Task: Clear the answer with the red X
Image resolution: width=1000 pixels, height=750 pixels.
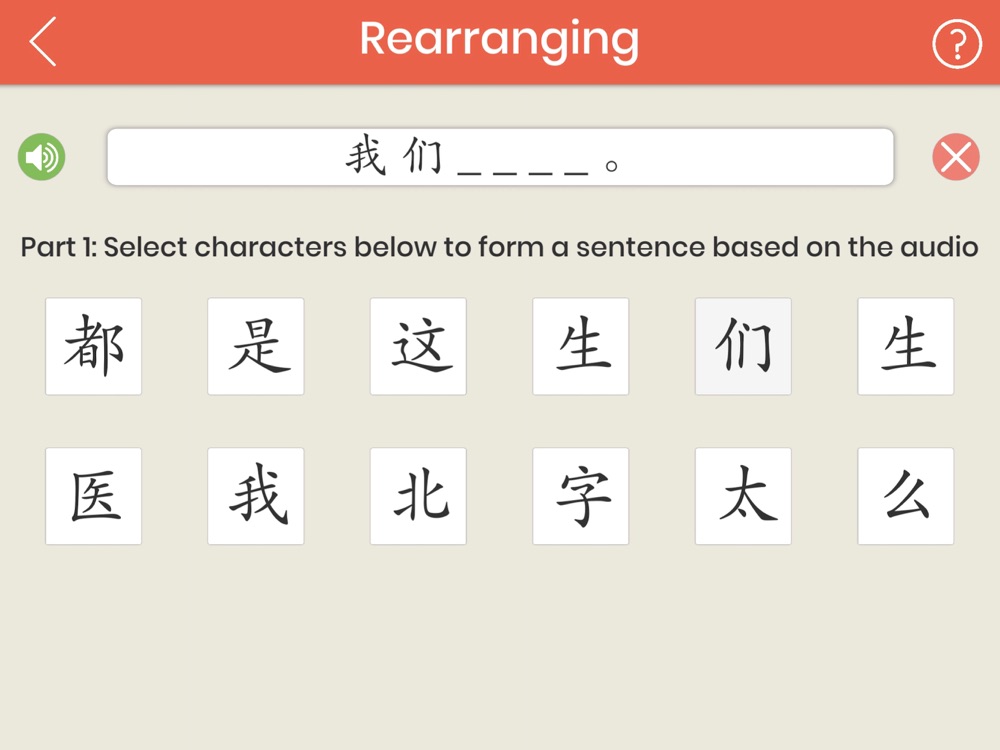Action: click(956, 157)
